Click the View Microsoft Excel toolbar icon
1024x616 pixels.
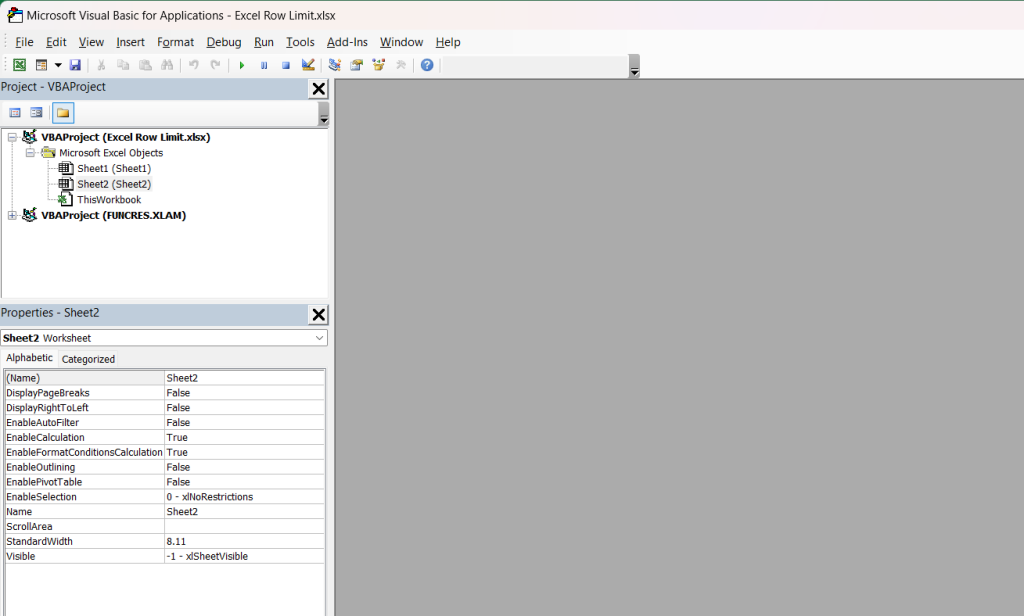pyautogui.click(x=19, y=64)
